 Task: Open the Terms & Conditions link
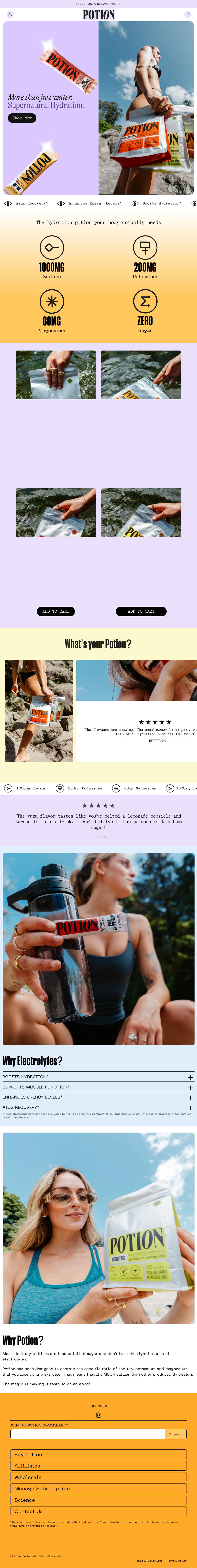click(149, 1561)
